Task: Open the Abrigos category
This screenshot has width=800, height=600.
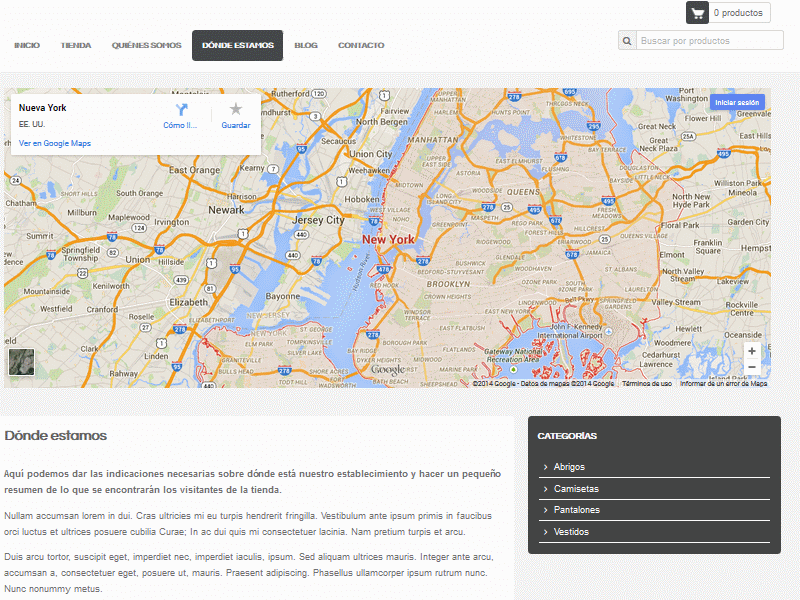Action: [569, 467]
